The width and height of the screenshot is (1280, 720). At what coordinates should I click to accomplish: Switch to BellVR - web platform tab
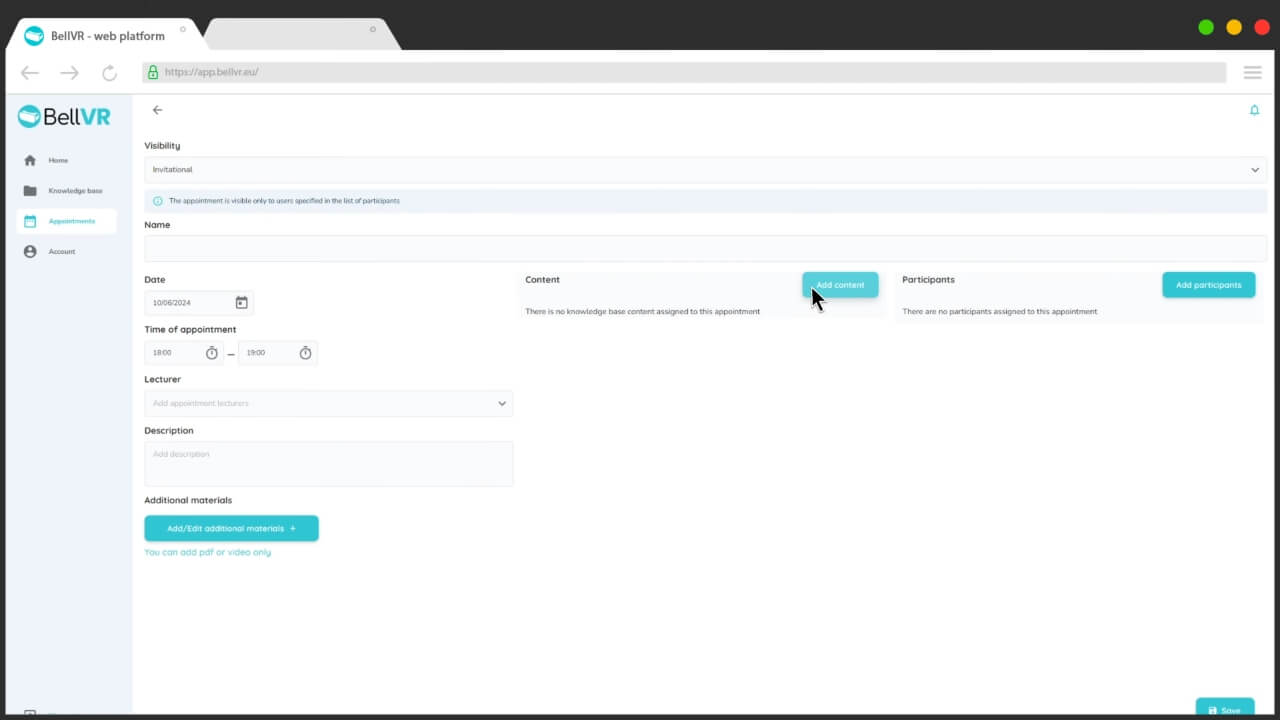[x=105, y=35]
